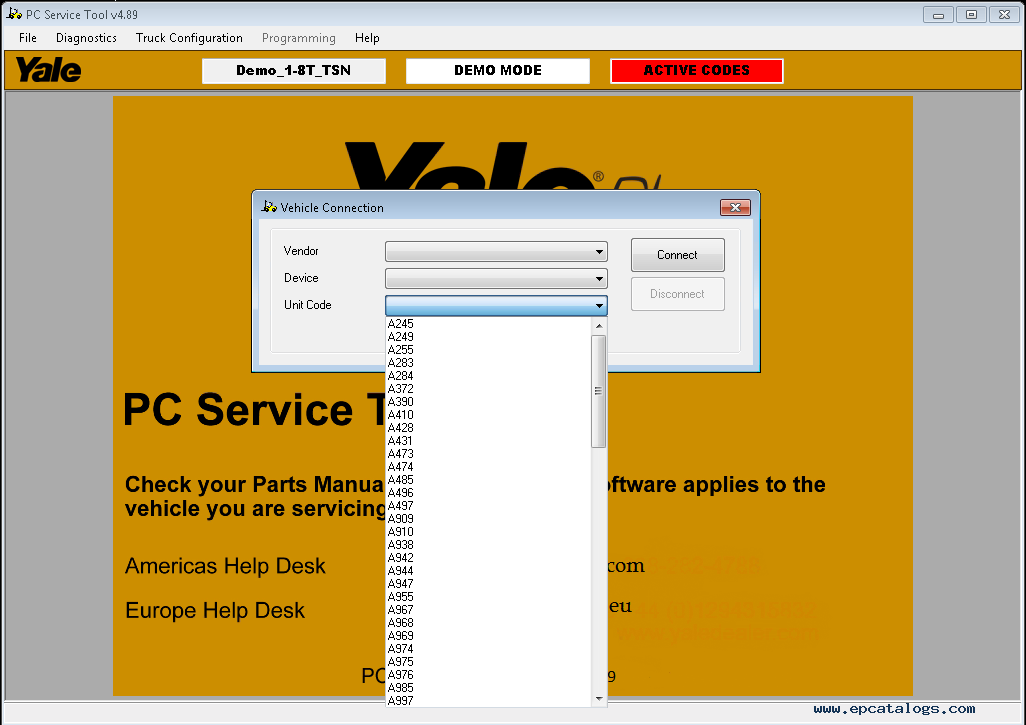Expand the Vendor dropdown

(x=599, y=251)
